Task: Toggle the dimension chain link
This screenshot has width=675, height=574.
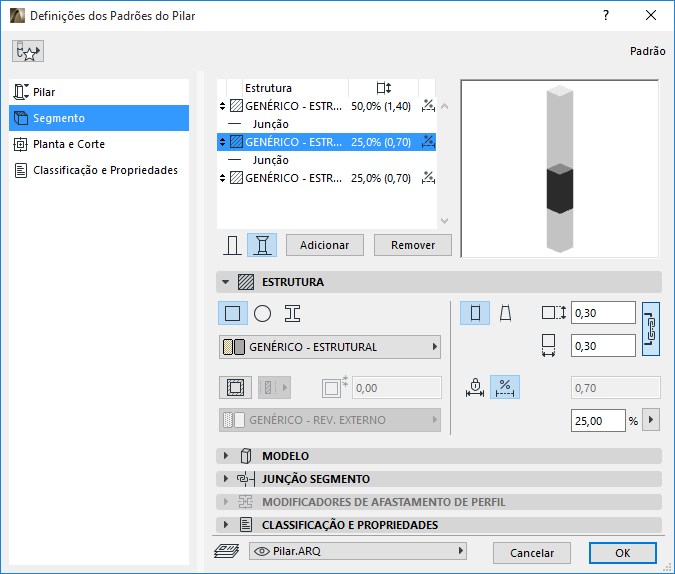Action: pyautogui.click(x=651, y=329)
